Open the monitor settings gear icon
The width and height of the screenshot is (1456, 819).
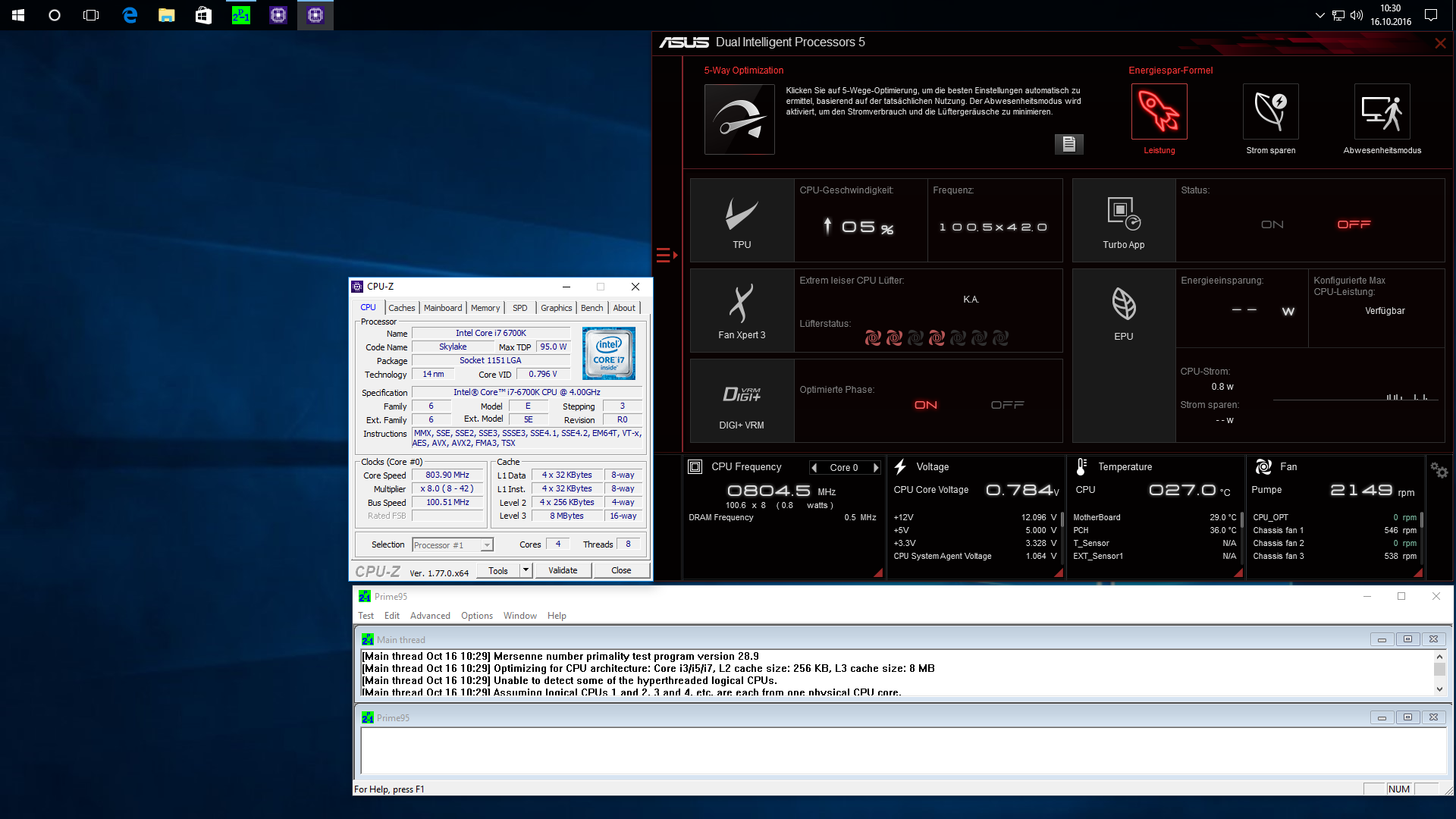click(x=1439, y=470)
